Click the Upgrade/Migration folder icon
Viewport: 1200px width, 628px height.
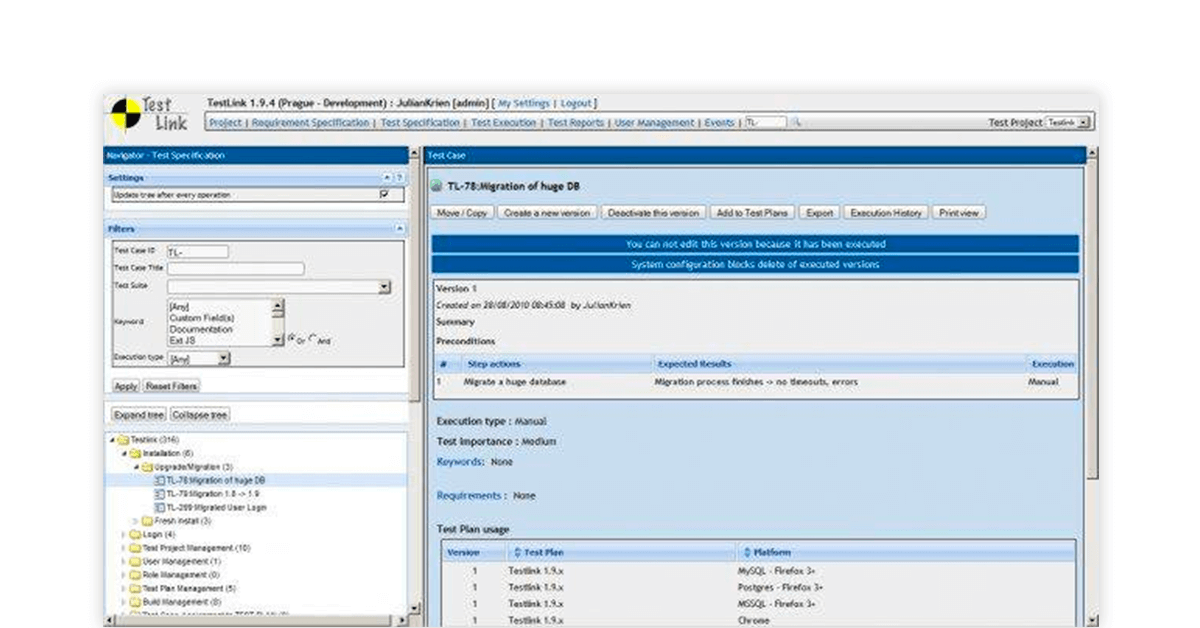tap(146, 466)
